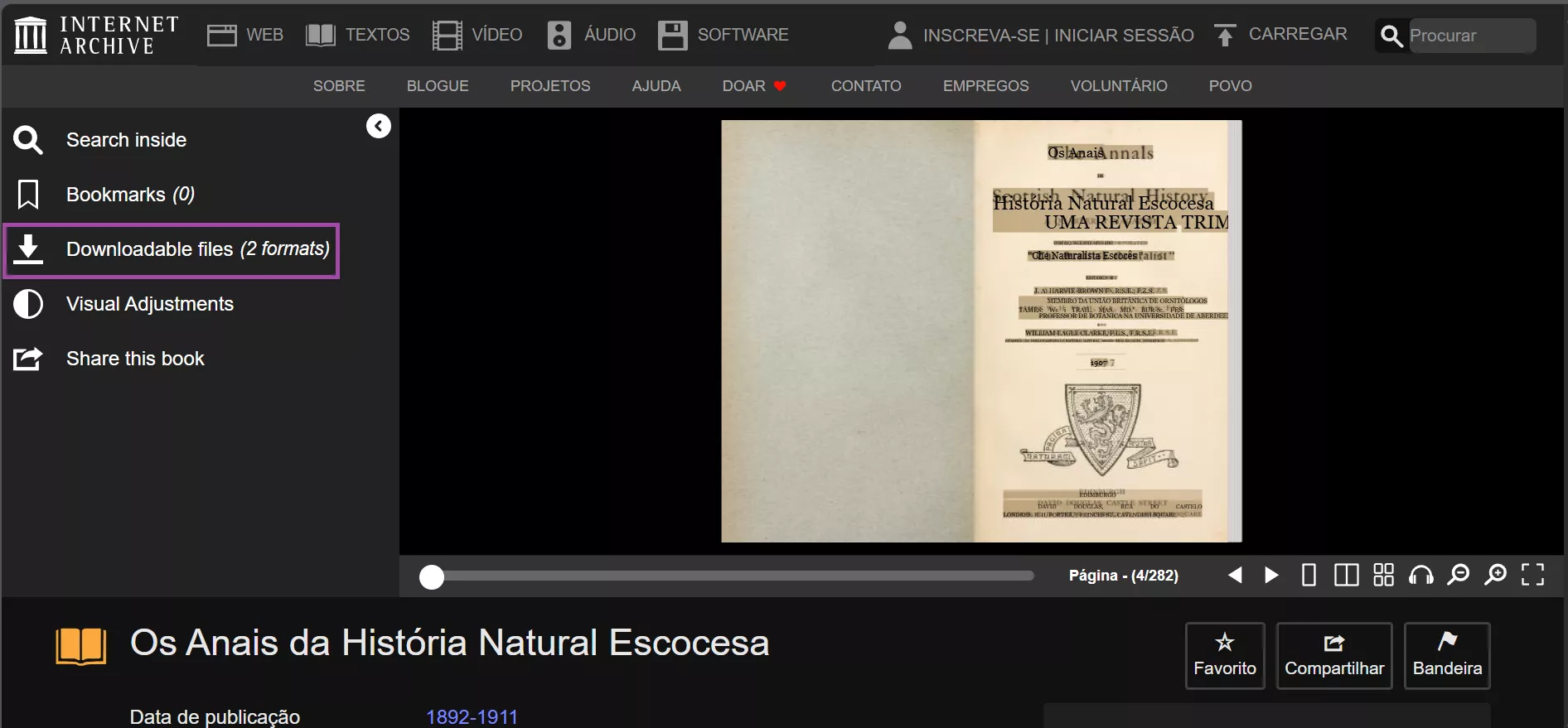Click the Favorito star button
The height and width of the screenshot is (728, 1568).
pos(1225,656)
